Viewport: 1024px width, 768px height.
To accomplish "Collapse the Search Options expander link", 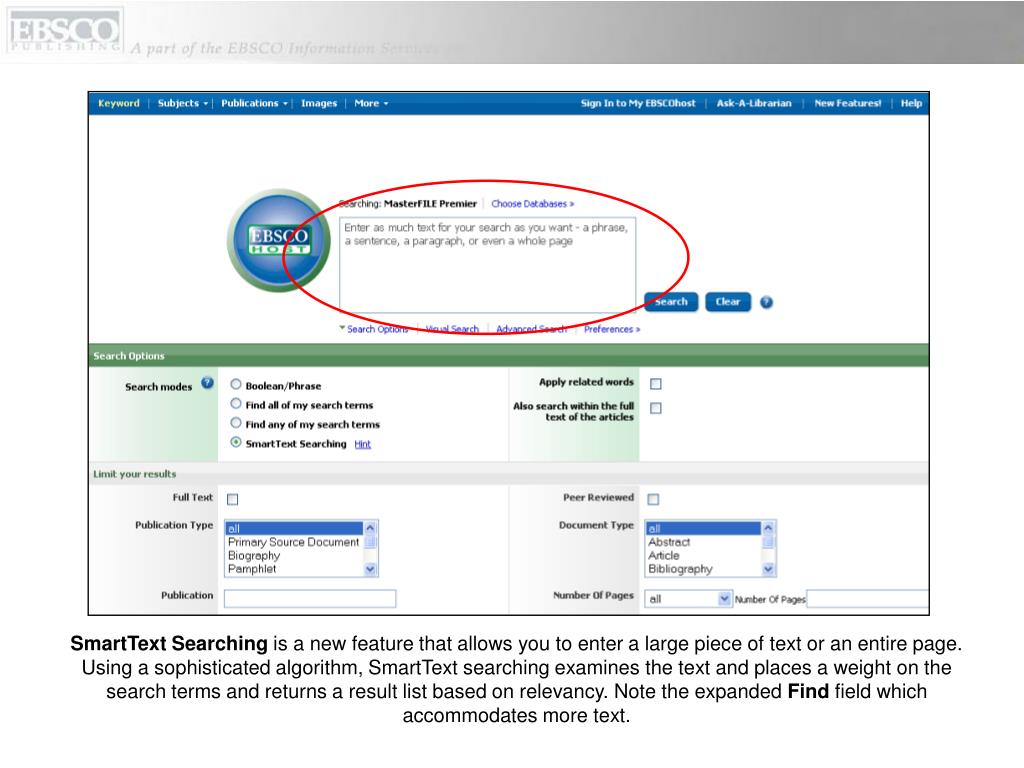I will pos(374,329).
